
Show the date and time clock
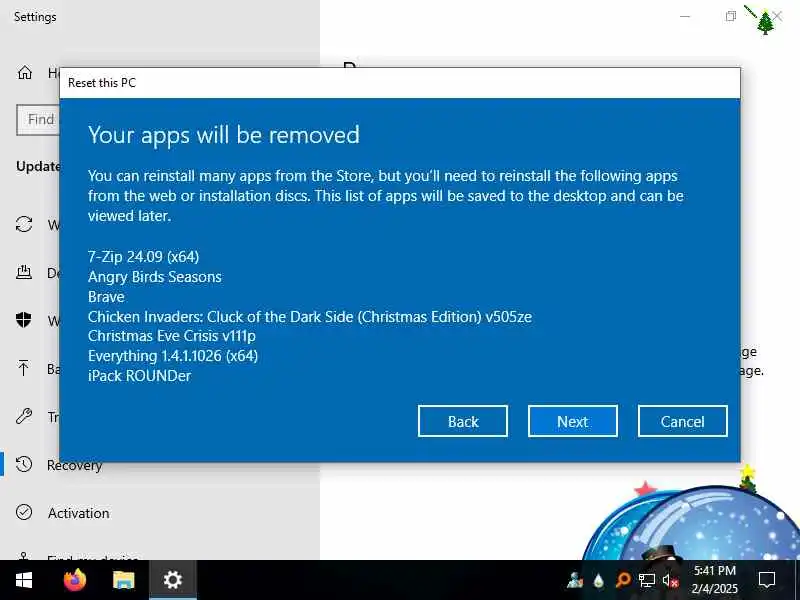coord(715,580)
